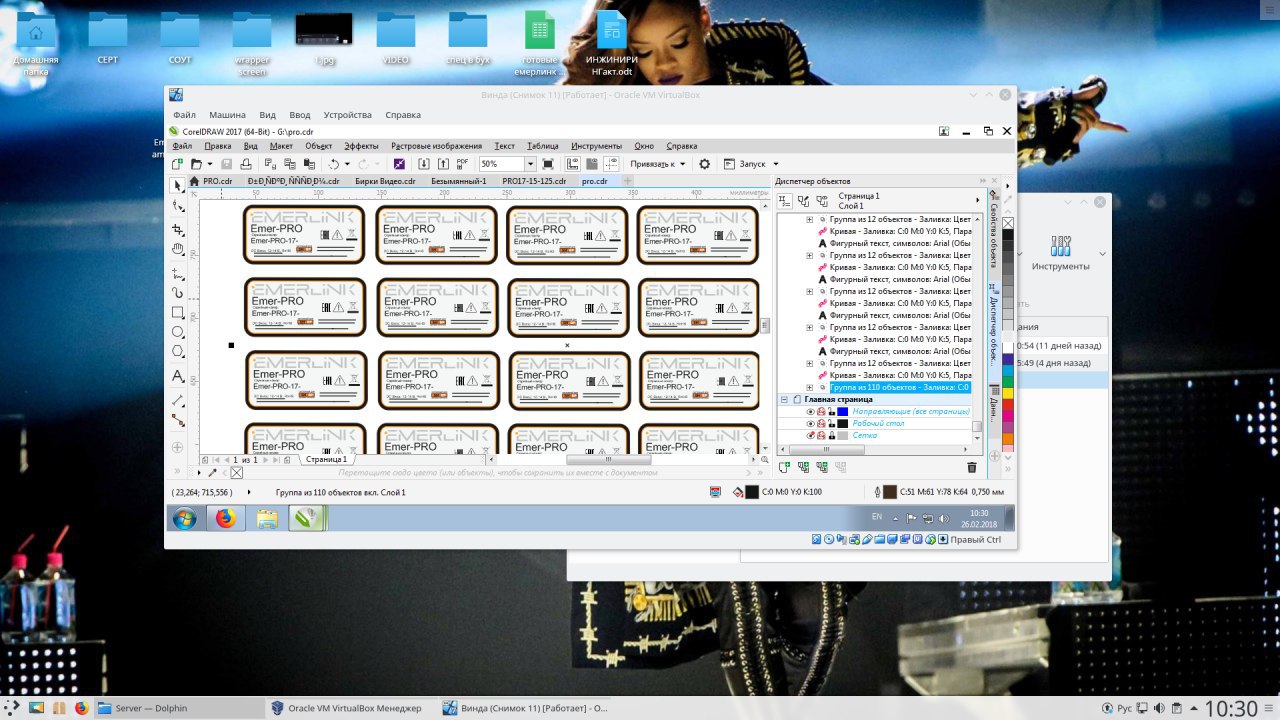Screen dimensions: 1280x720
Task: Click the canvas vertical scrollbar
Action: click(x=766, y=325)
